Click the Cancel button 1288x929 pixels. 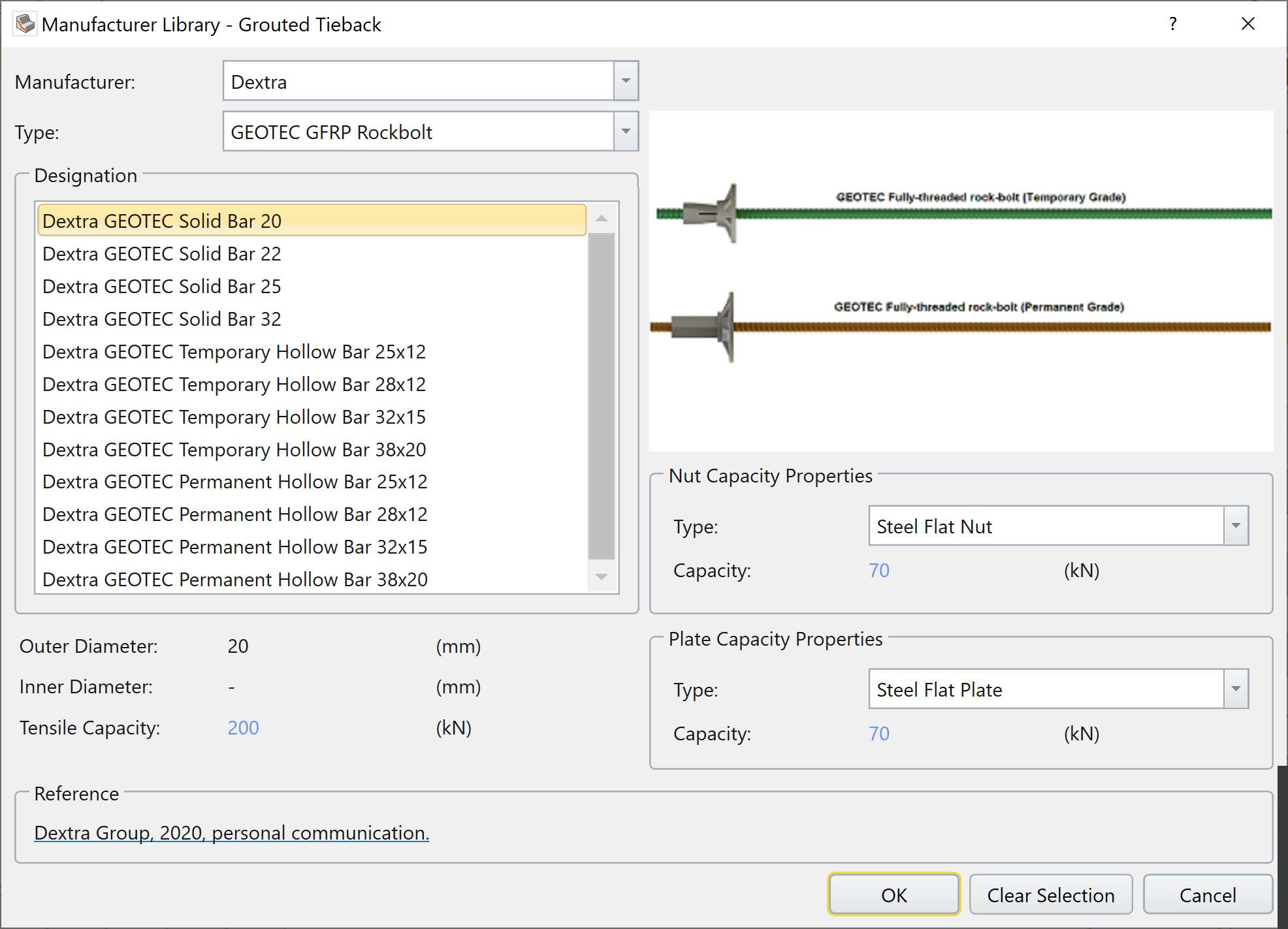click(1208, 894)
